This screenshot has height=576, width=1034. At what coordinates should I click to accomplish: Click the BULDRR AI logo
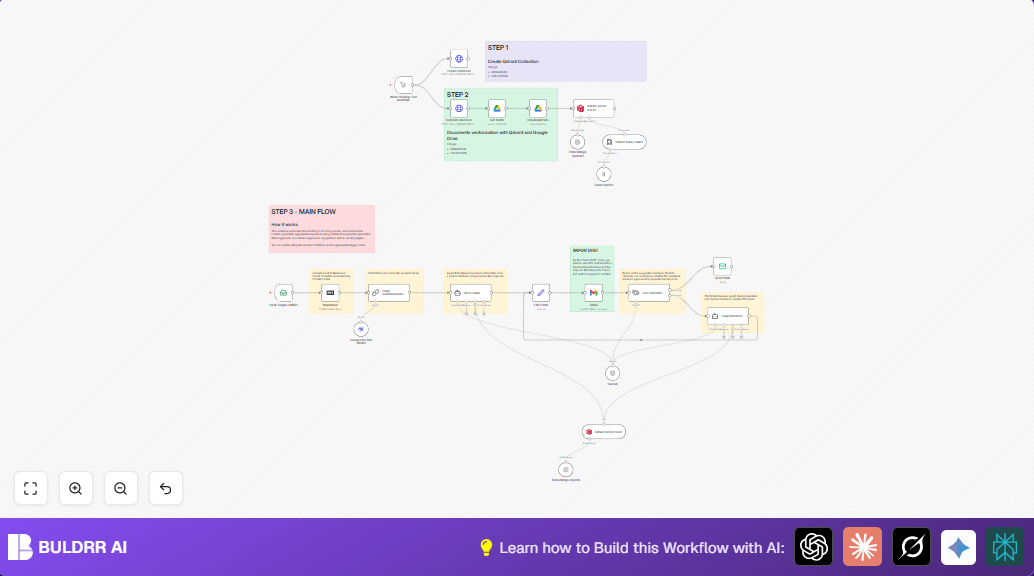point(67,547)
